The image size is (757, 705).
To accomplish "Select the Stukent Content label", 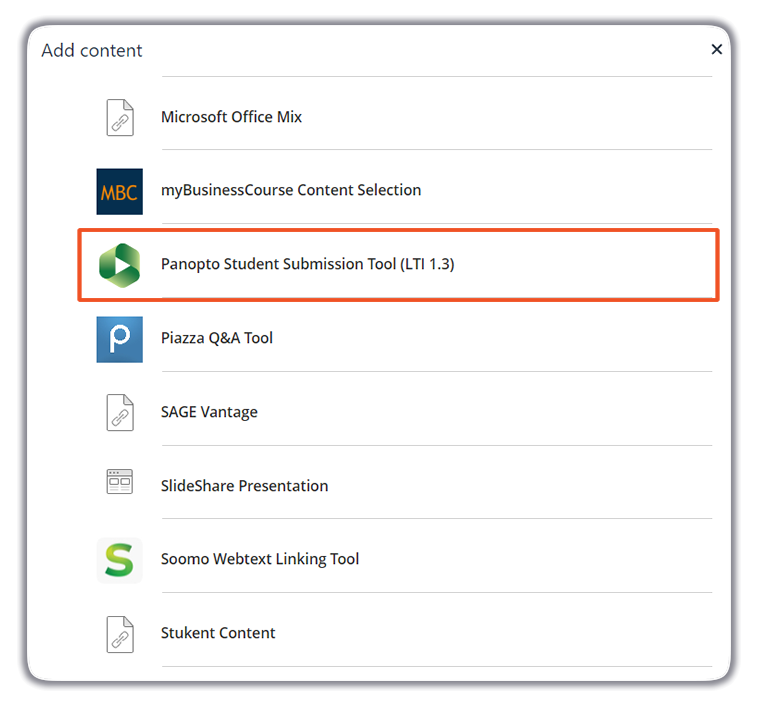I will coord(218,633).
